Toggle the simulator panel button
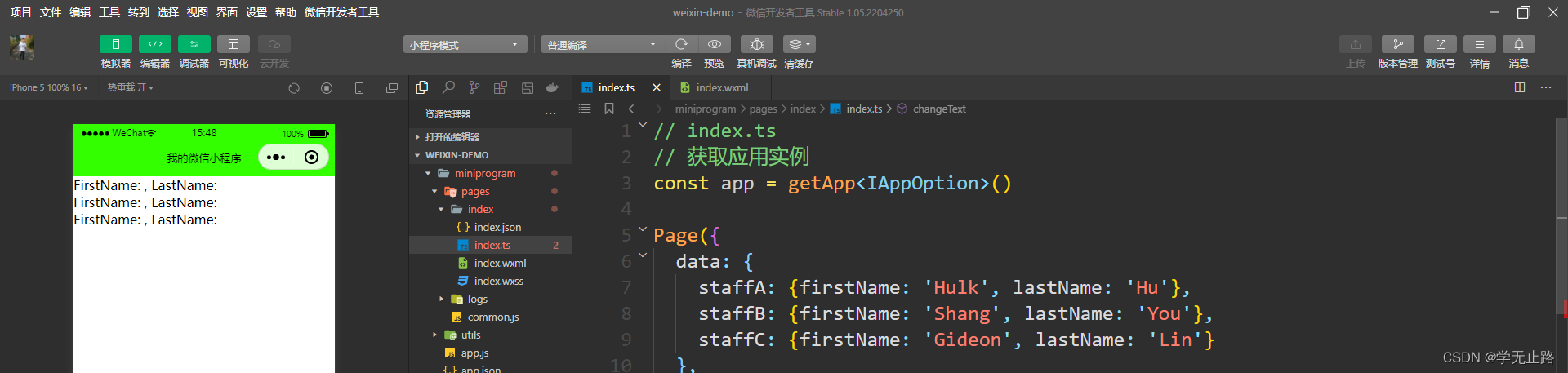This screenshot has width=1568, height=373. (x=115, y=44)
